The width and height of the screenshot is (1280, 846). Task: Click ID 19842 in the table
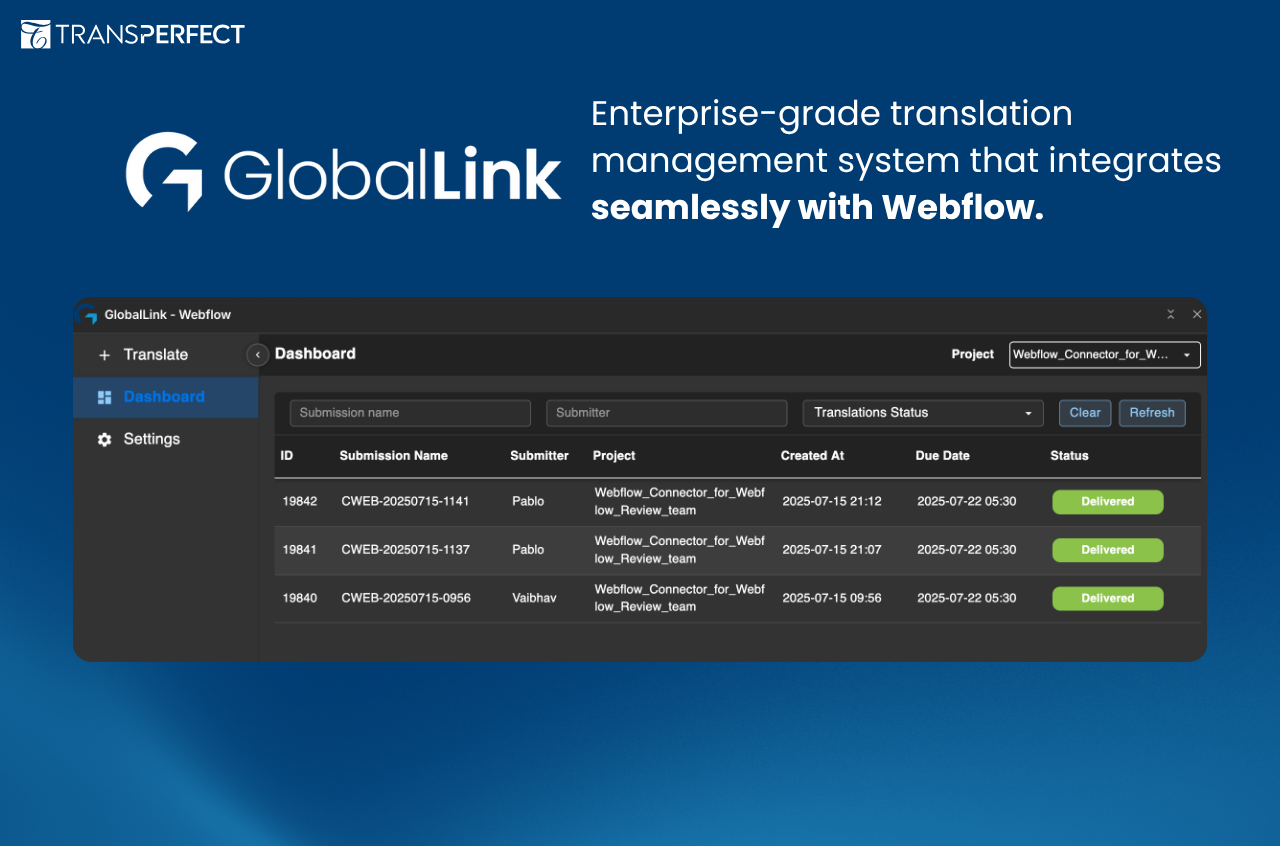tap(300, 502)
